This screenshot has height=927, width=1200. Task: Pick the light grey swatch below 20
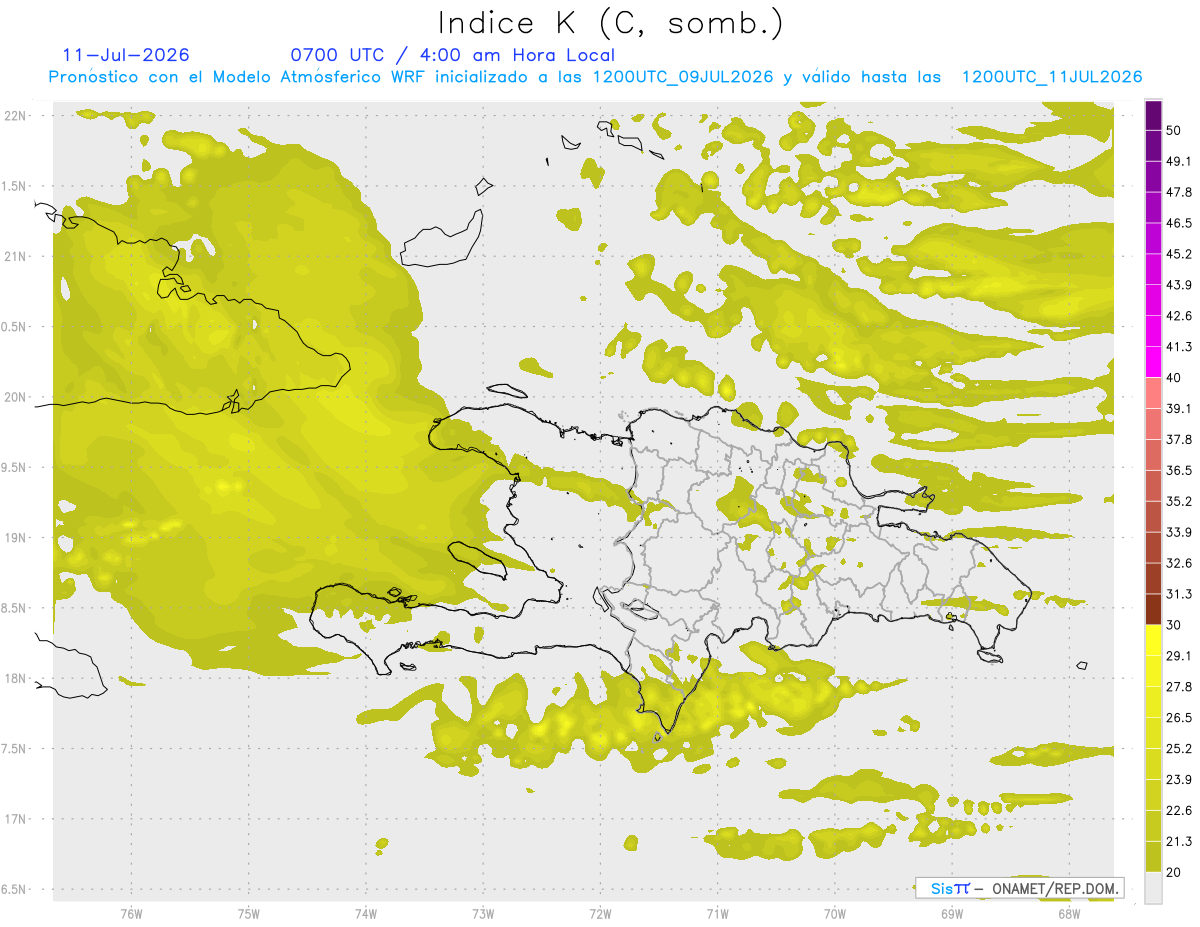pyautogui.click(x=1153, y=888)
